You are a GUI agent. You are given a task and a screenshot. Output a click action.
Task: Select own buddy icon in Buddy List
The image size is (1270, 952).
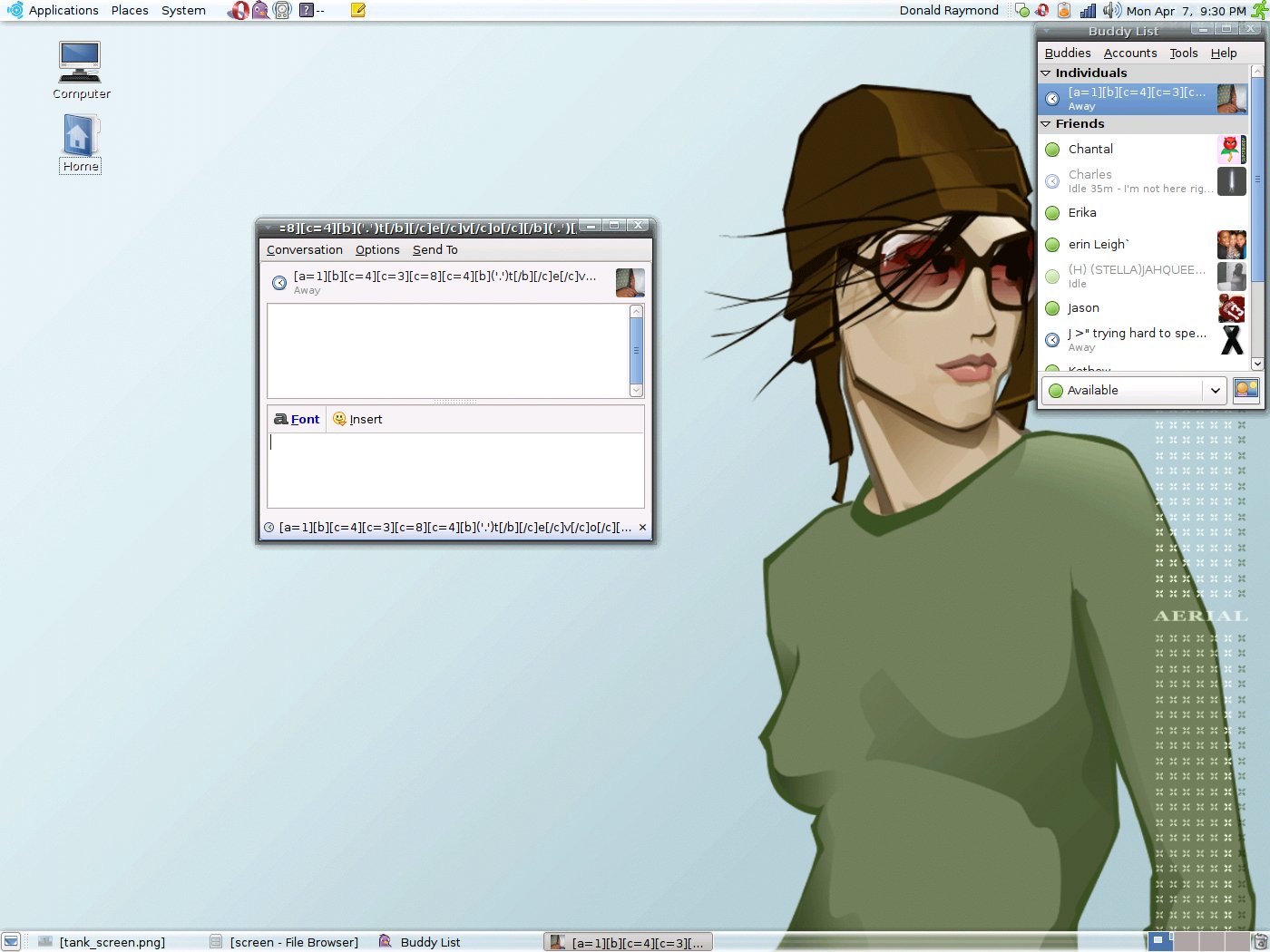(1246, 390)
